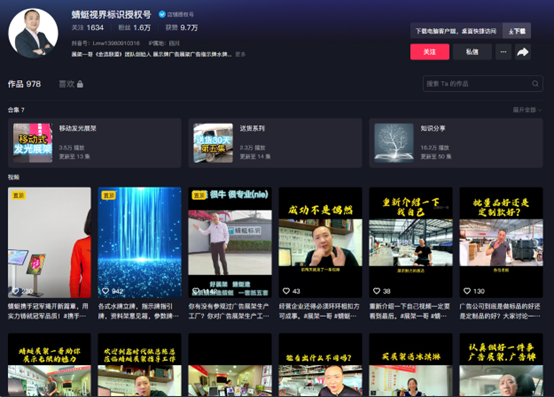Click the heart icon showing 942 likes
This screenshot has width=554, height=397.
[106, 291]
